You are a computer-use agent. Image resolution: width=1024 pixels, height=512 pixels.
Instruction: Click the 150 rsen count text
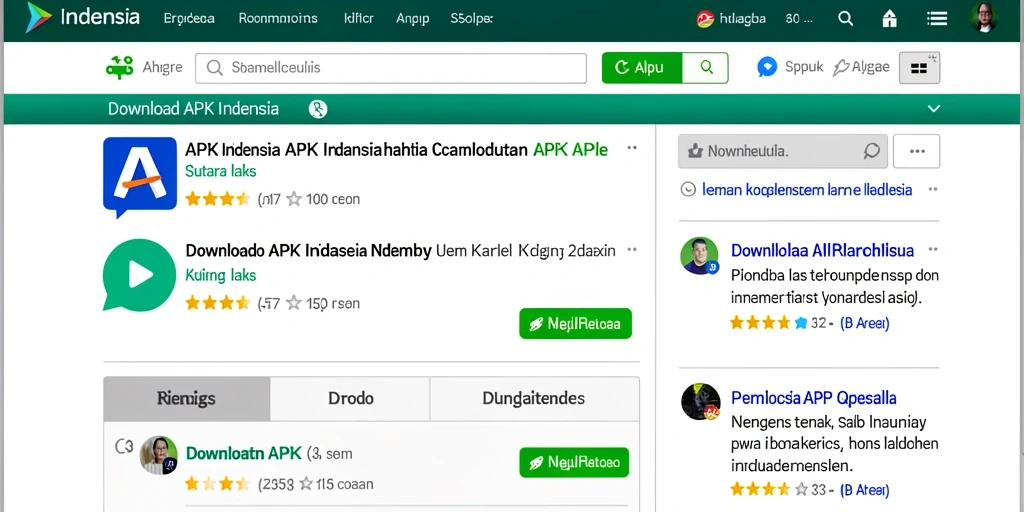pos(332,303)
